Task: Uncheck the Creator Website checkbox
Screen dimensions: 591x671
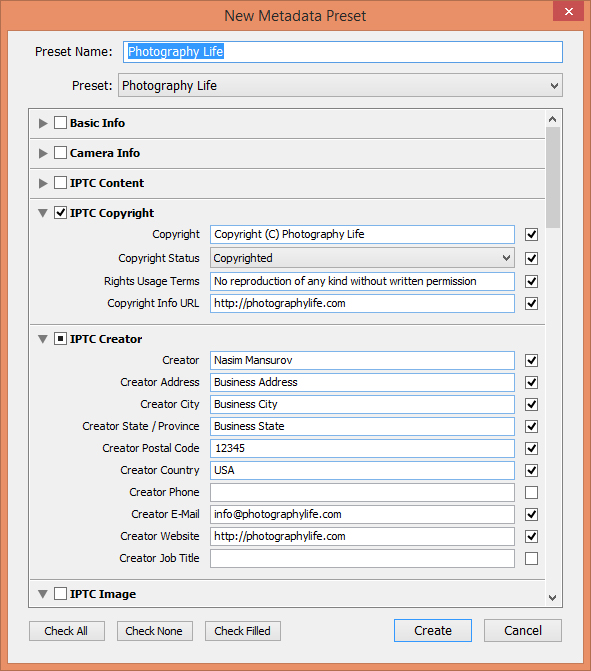Action: (532, 536)
